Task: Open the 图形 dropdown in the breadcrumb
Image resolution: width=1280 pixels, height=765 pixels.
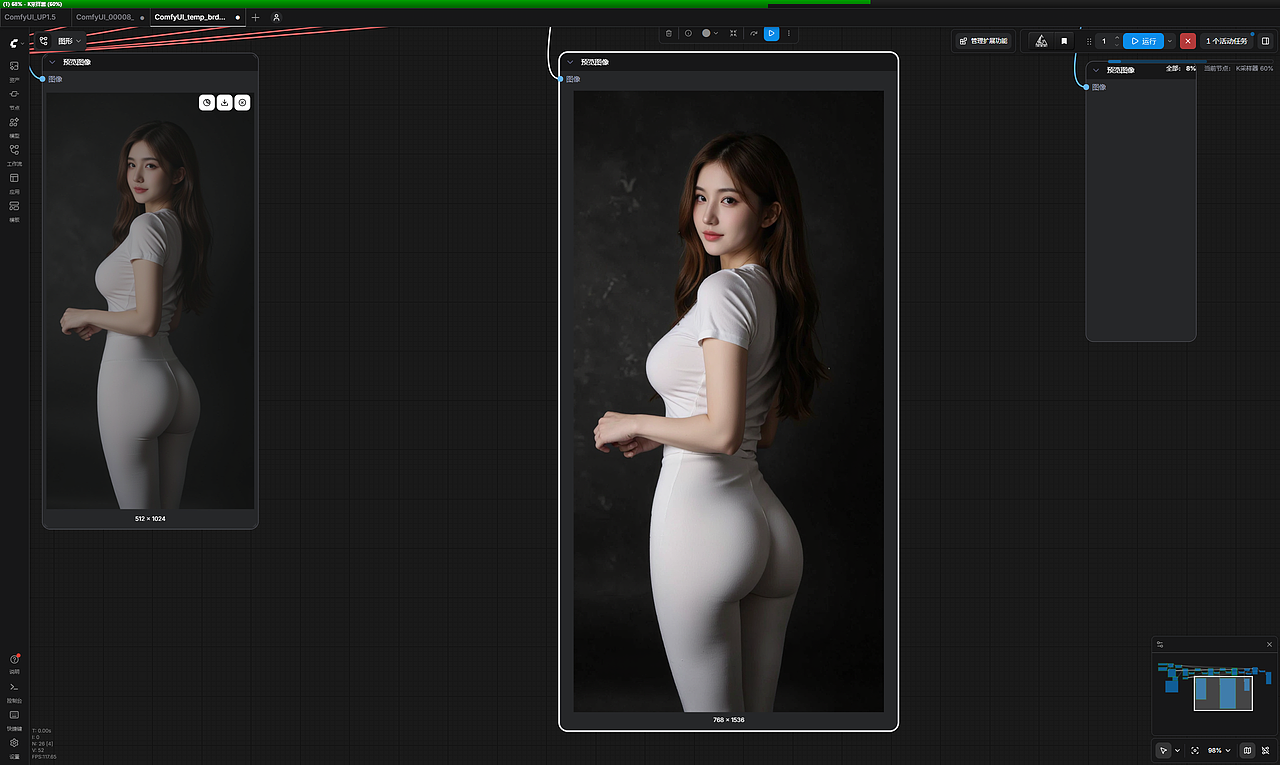Action: pos(70,41)
